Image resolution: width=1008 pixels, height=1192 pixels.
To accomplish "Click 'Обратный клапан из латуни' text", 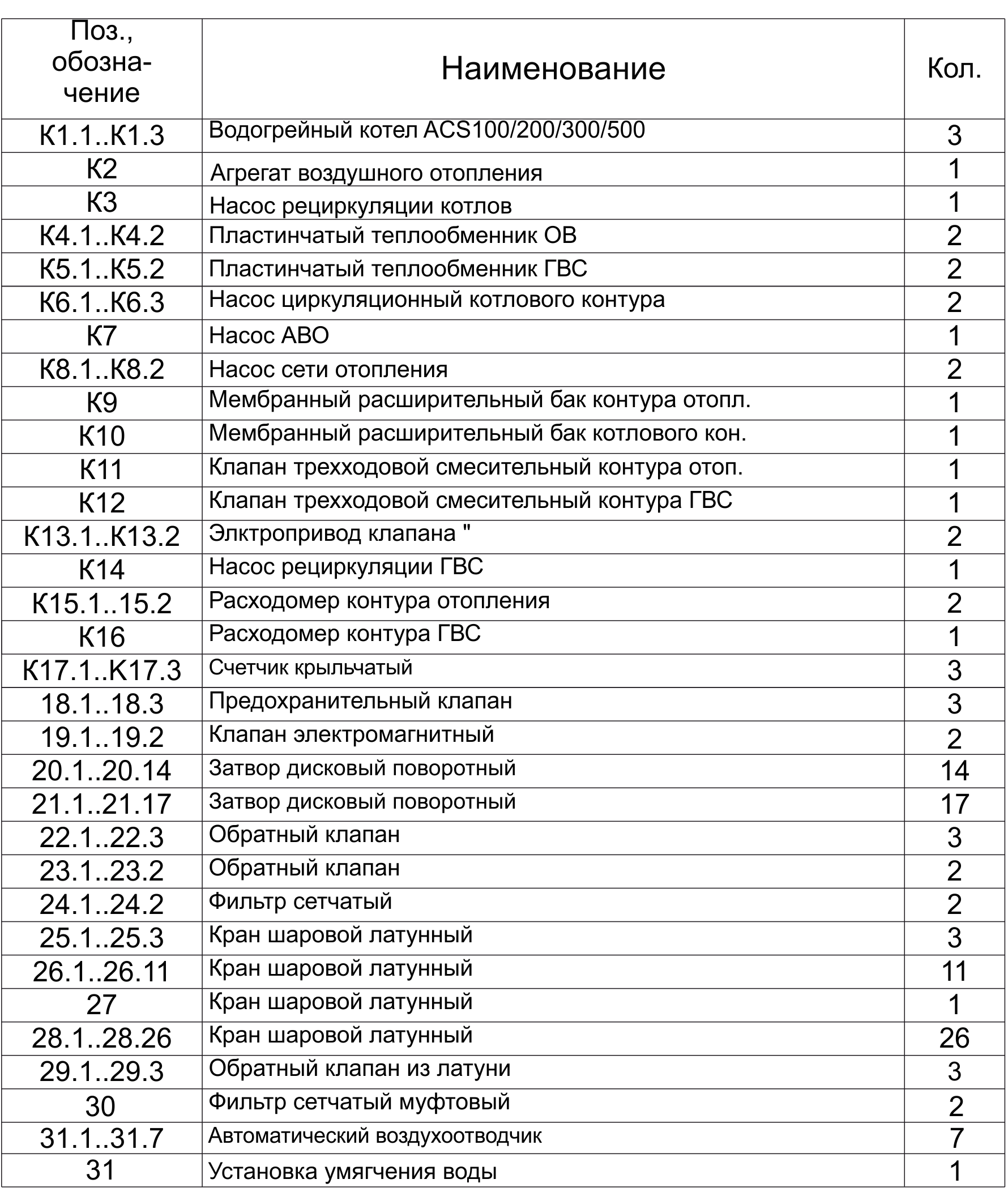I will pos(360,1069).
